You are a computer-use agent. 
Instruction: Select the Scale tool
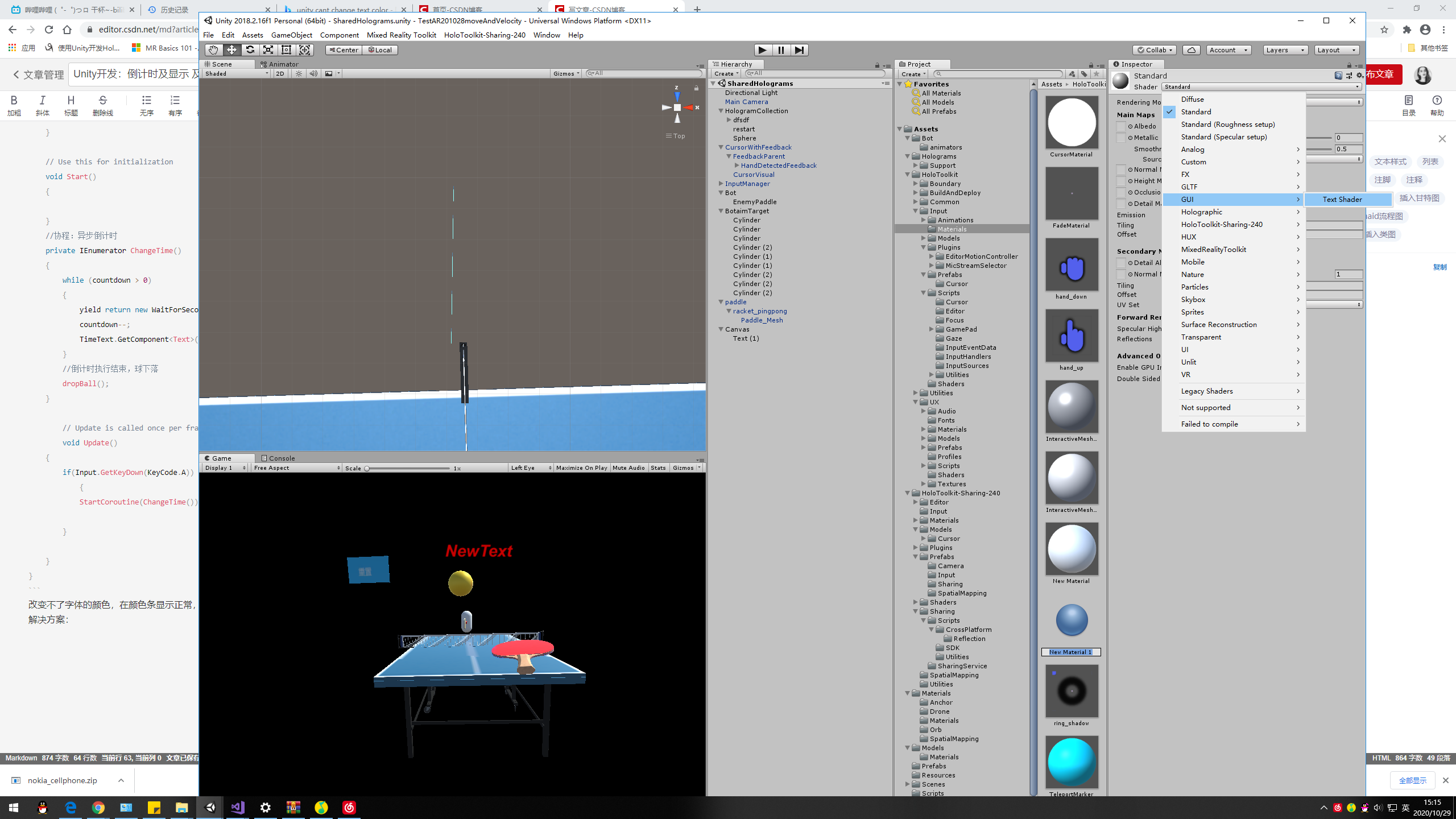pyautogui.click(x=268, y=50)
